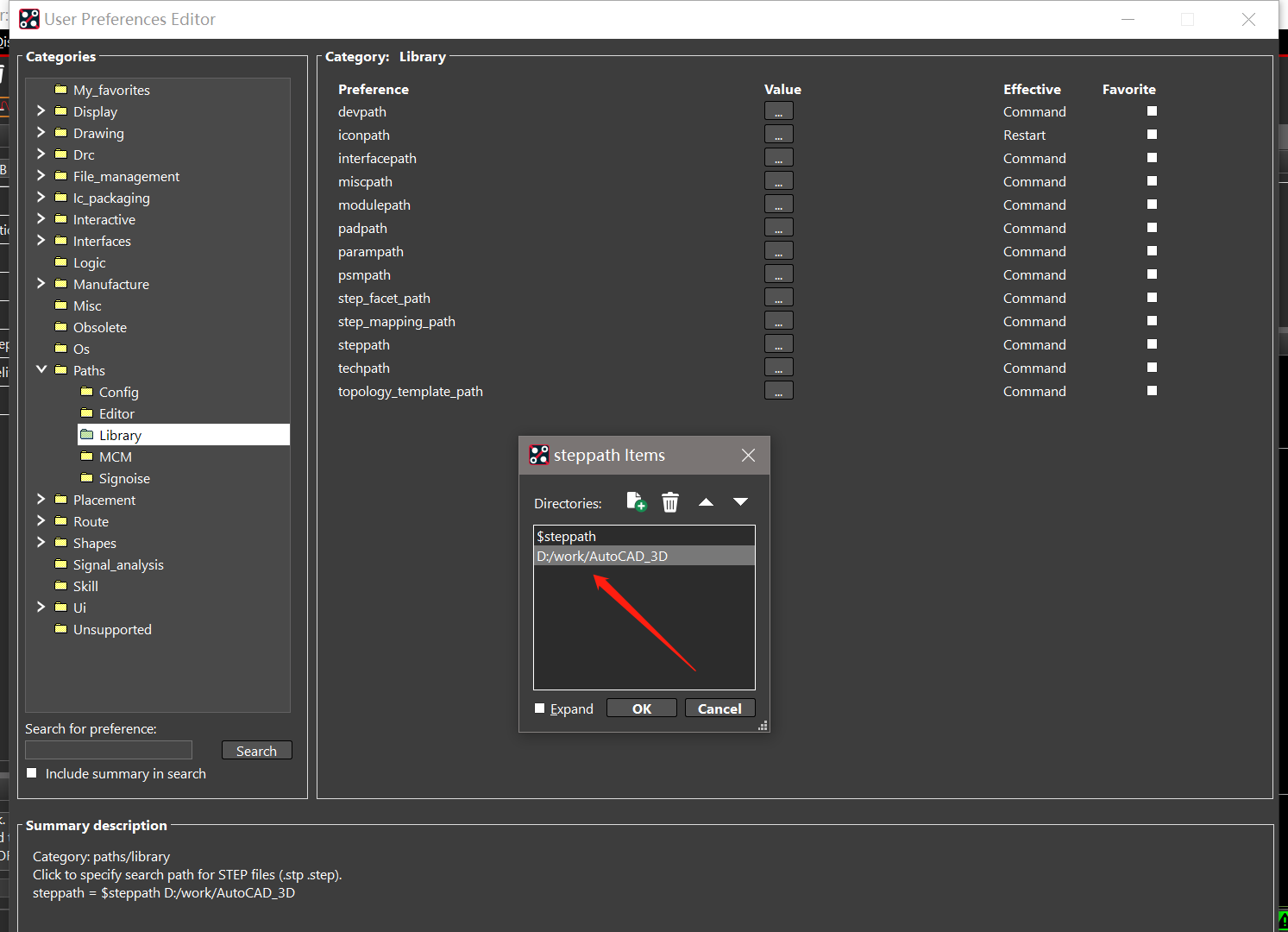Select the Editor paths subcategory
Image resolution: width=1288 pixels, height=932 pixels.
(116, 413)
